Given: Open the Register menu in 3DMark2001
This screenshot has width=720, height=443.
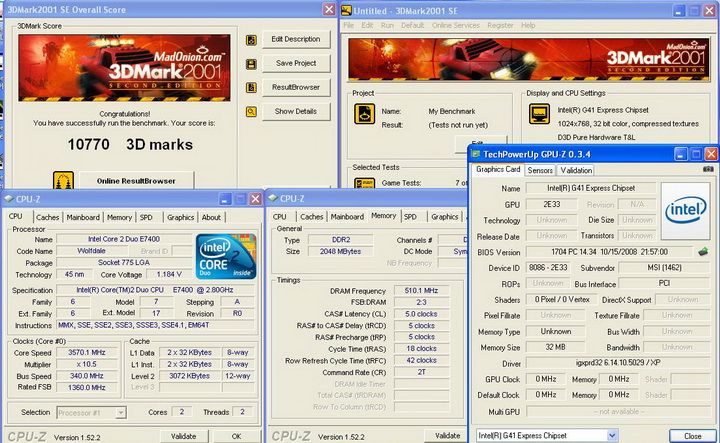Looking at the screenshot, I should [x=500, y=25].
